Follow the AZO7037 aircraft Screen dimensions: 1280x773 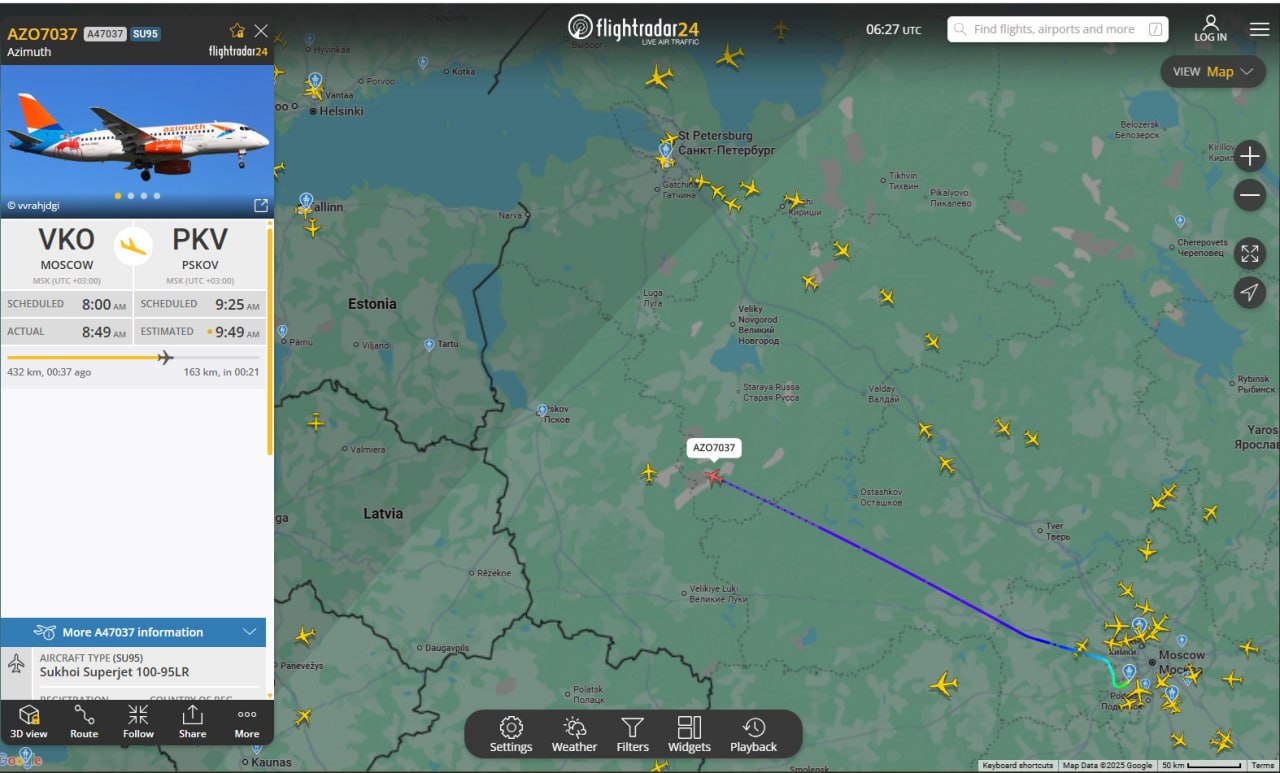coord(138,721)
